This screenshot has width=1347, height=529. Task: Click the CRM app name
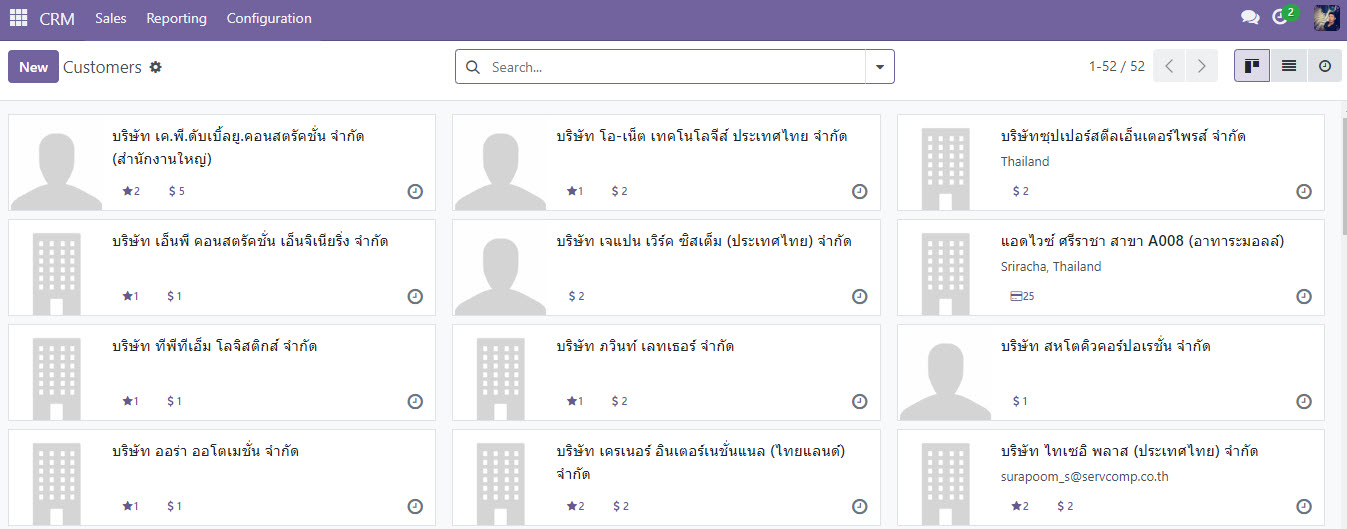[57, 18]
